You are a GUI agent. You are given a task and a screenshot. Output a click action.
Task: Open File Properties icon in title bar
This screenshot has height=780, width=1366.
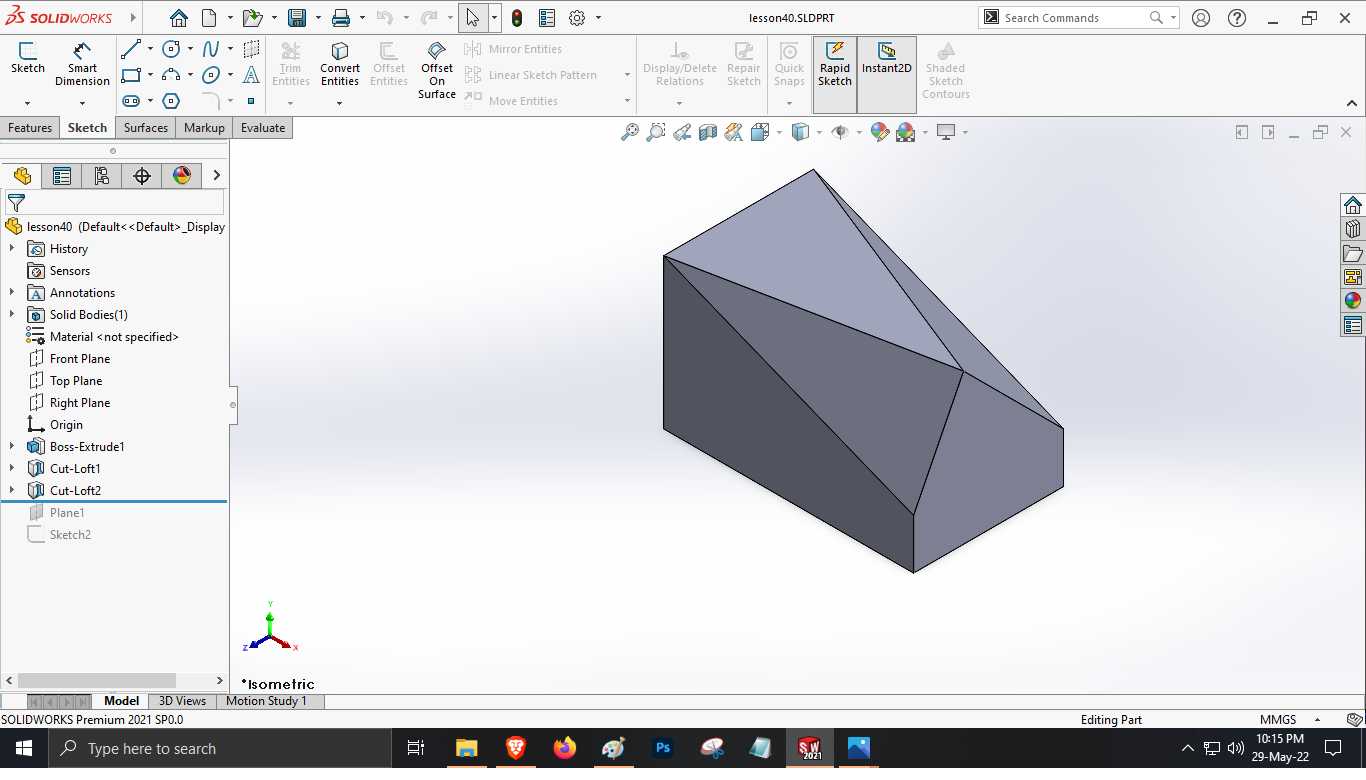(547, 18)
